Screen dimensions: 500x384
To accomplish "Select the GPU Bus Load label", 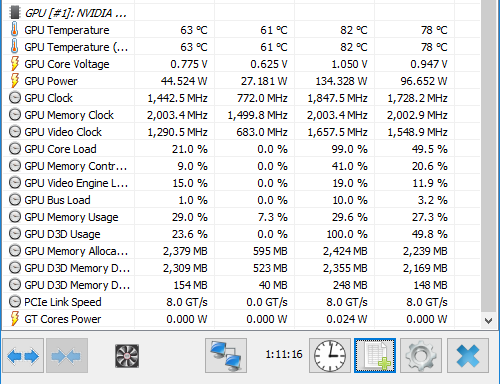I will click(57, 200).
